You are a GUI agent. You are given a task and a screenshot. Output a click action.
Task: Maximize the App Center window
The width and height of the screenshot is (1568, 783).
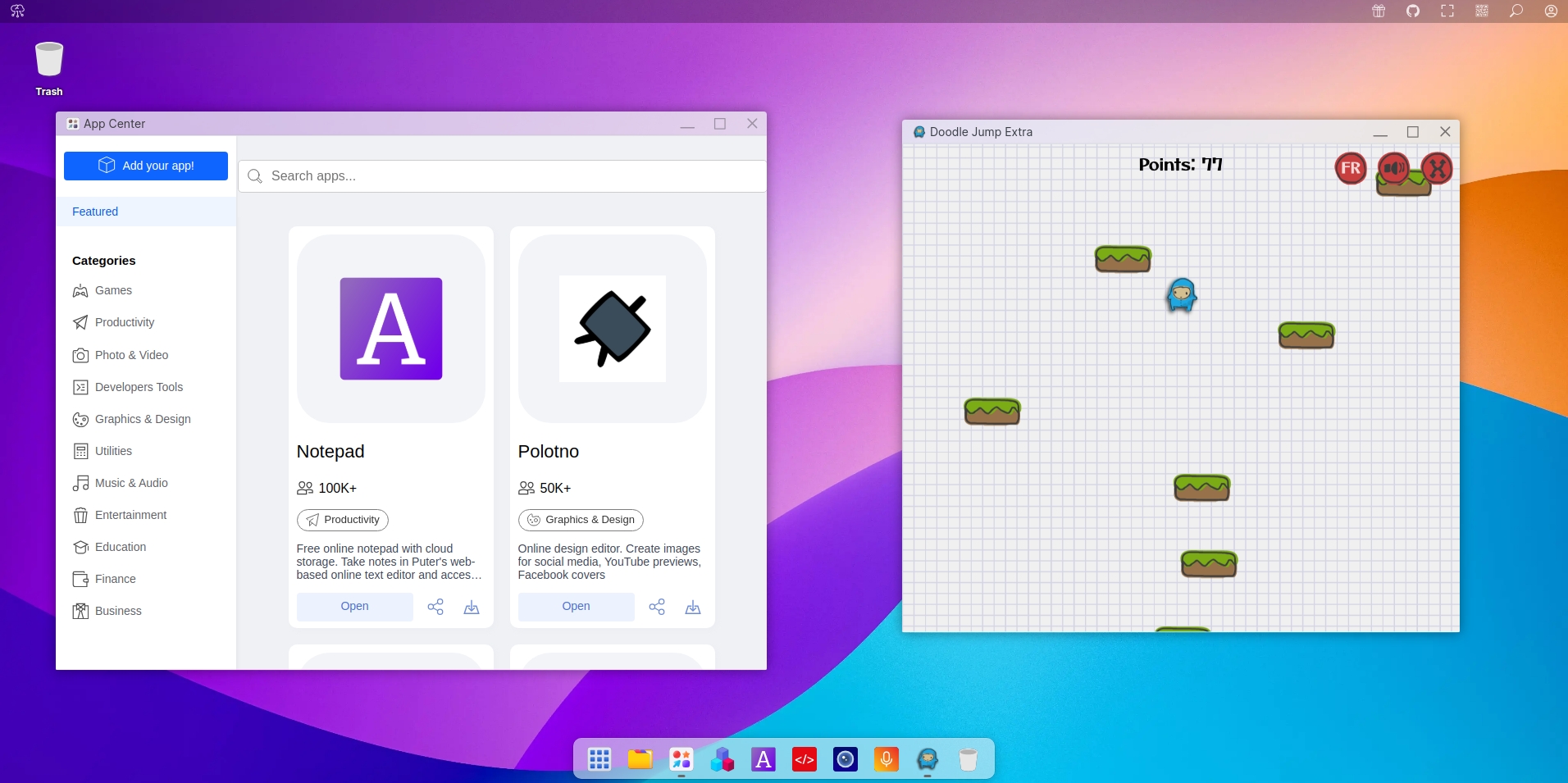point(720,124)
